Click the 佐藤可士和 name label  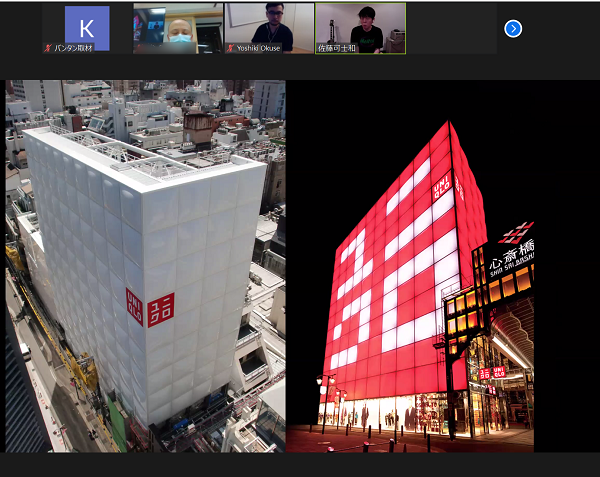pyautogui.click(x=338, y=47)
